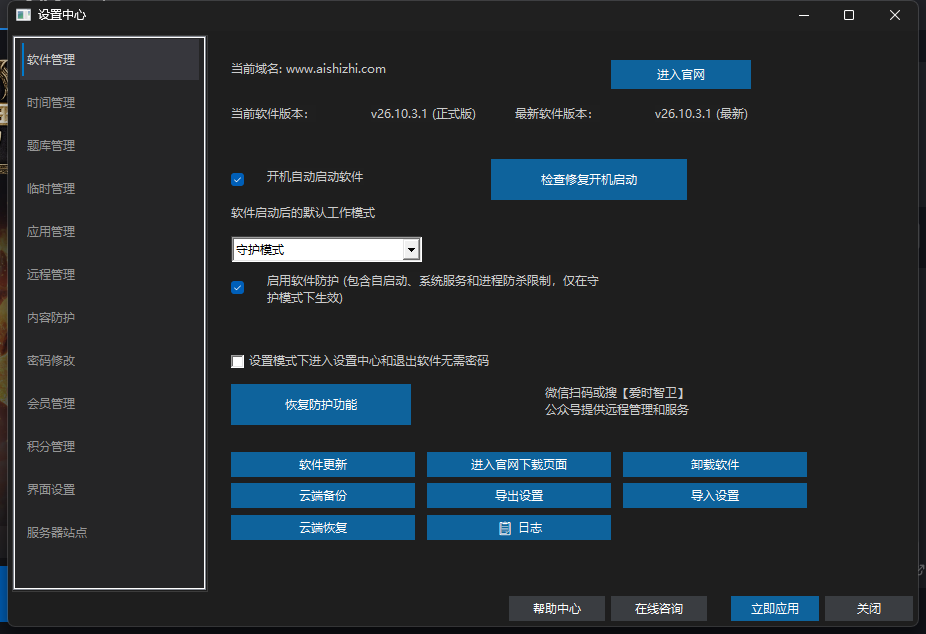Click 导入设置 button
Screen dimensions: 926x634
715,496
